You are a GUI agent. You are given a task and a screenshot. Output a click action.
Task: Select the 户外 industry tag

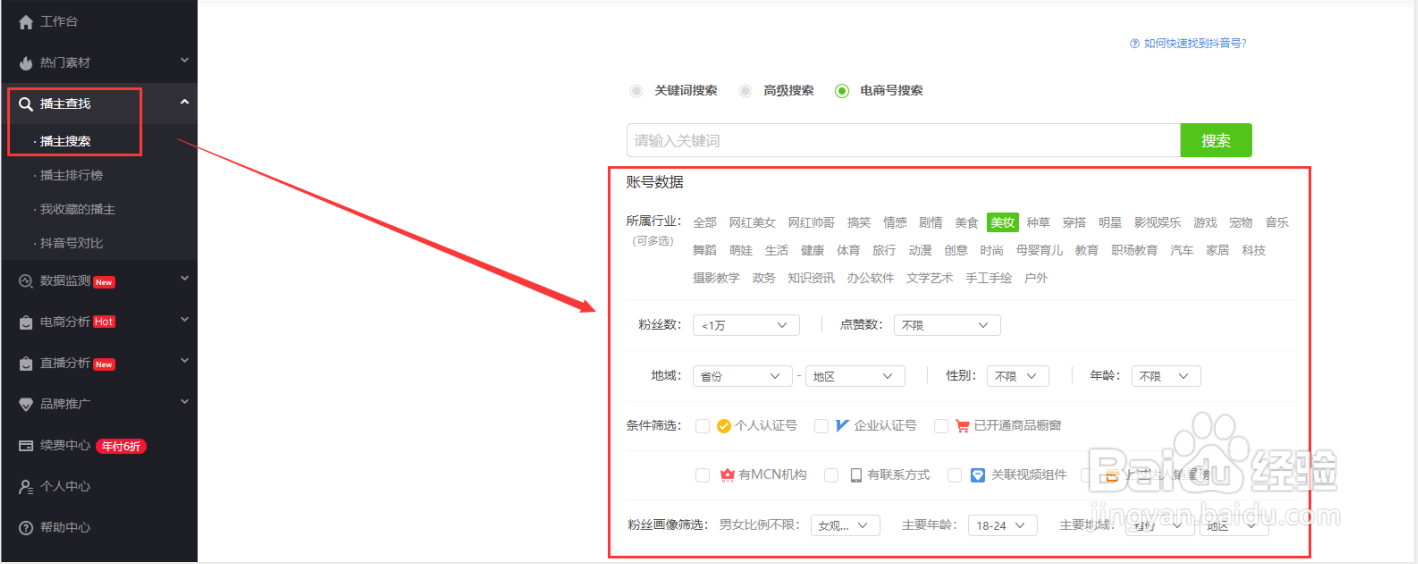click(x=1036, y=279)
